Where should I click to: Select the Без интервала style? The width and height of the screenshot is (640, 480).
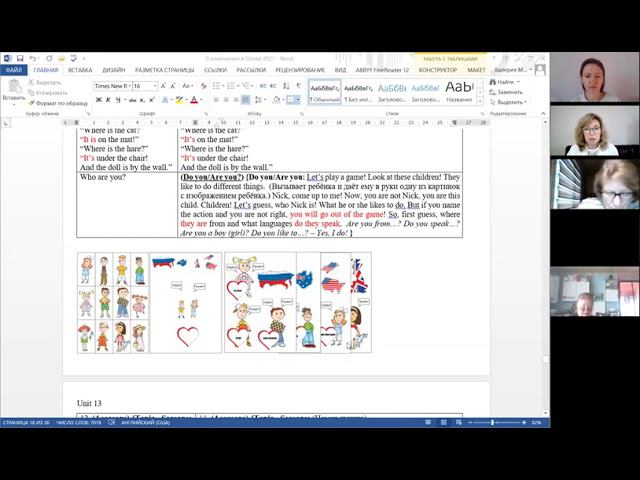358,92
